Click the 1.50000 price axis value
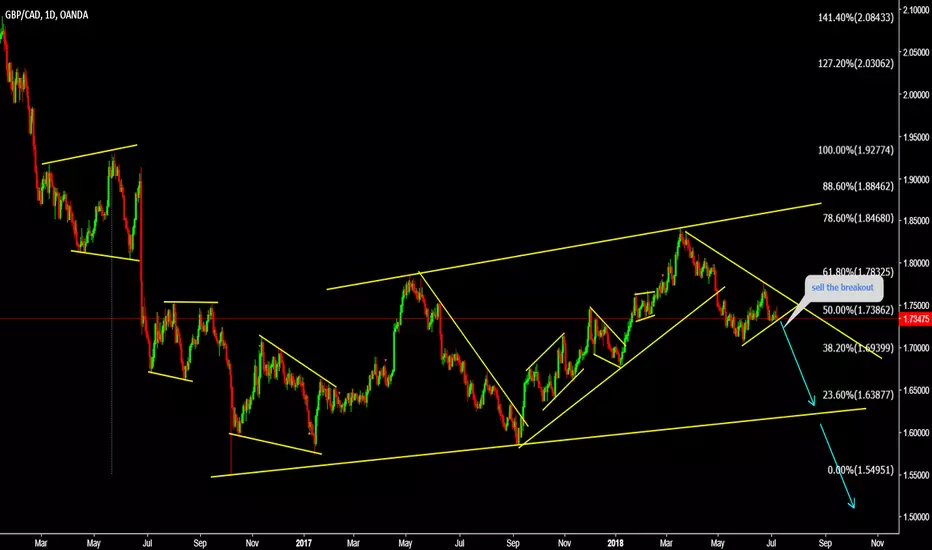932x550 pixels. 916,517
